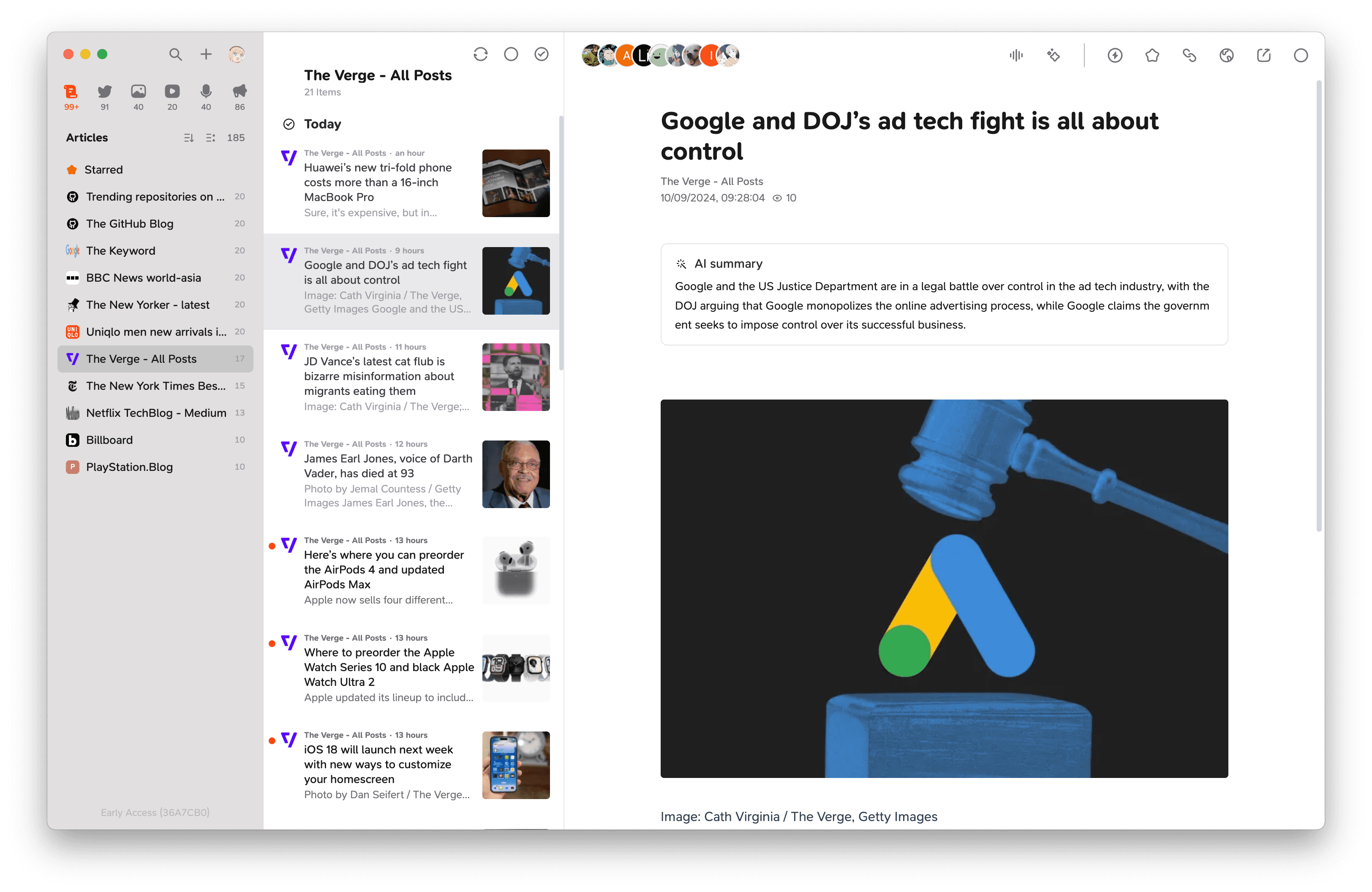Select The New York Times Best feed

click(155, 385)
